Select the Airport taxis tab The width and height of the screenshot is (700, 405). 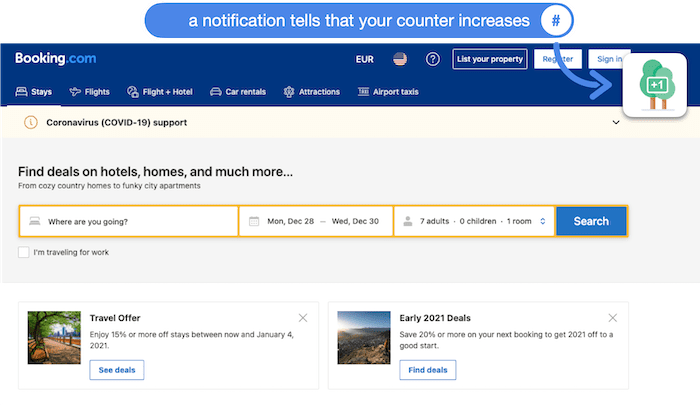388,92
